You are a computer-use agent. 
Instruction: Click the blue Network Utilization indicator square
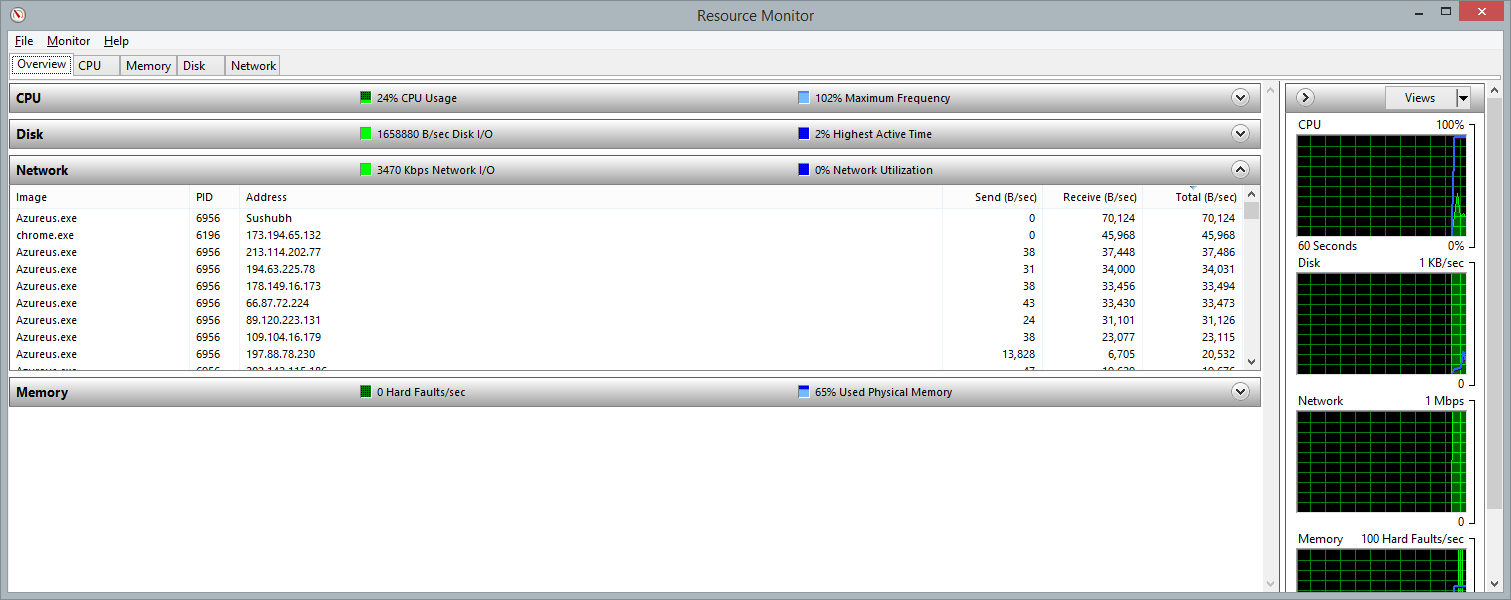click(x=803, y=170)
